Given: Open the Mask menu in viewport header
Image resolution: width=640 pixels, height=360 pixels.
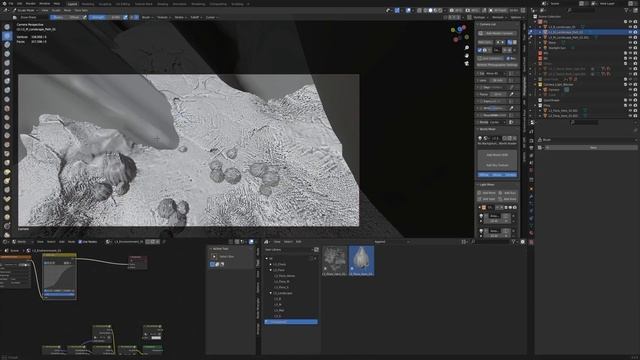Looking at the screenshot, I should [67, 10].
